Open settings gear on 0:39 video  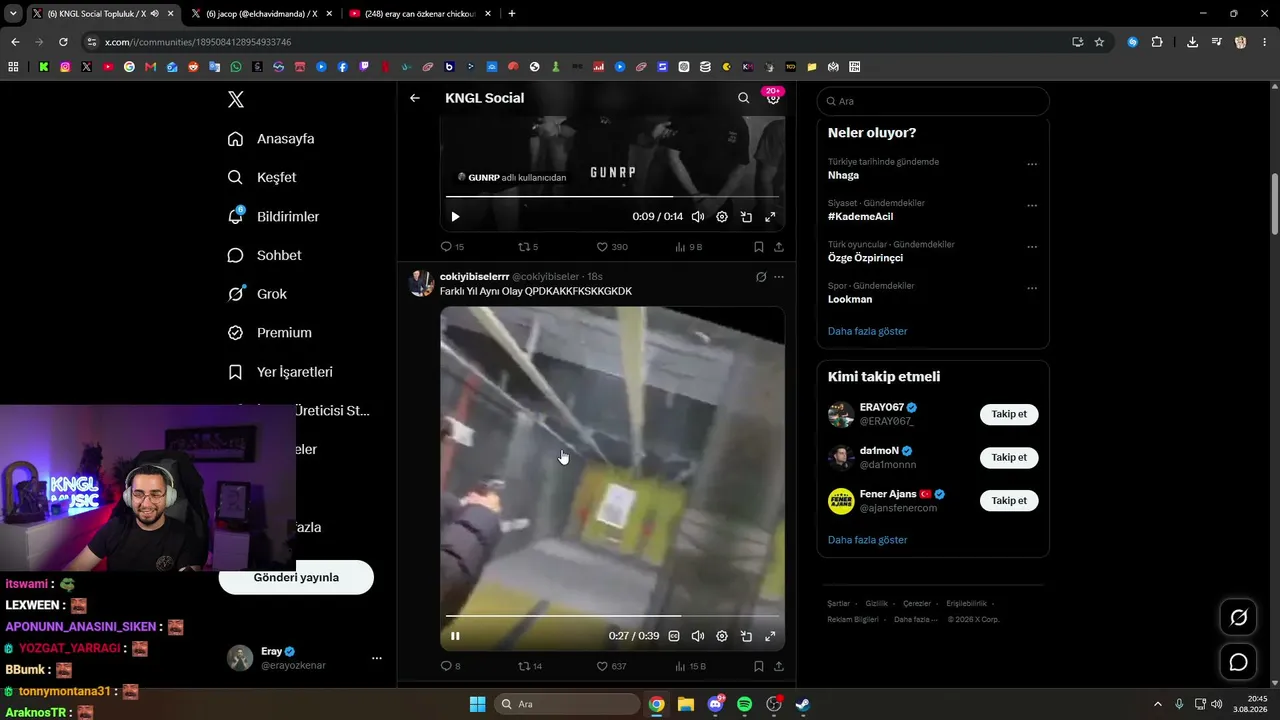tap(722, 636)
